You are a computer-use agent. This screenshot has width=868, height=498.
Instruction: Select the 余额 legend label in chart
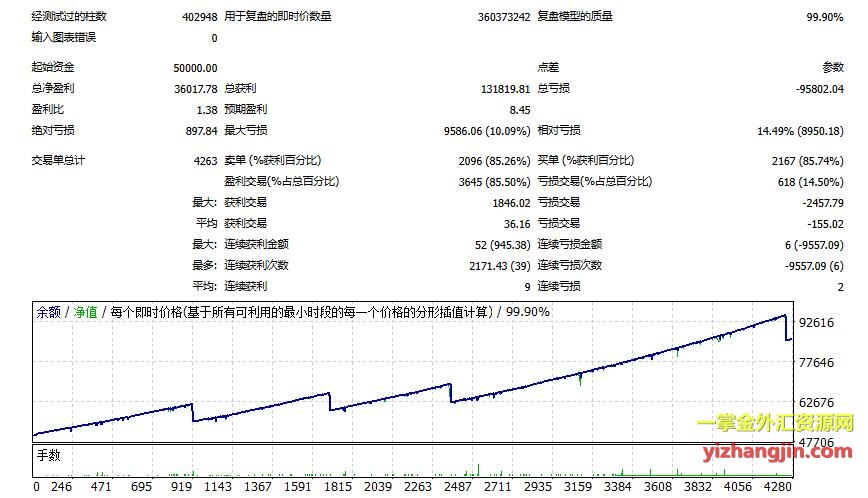click(x=47, y=312)
